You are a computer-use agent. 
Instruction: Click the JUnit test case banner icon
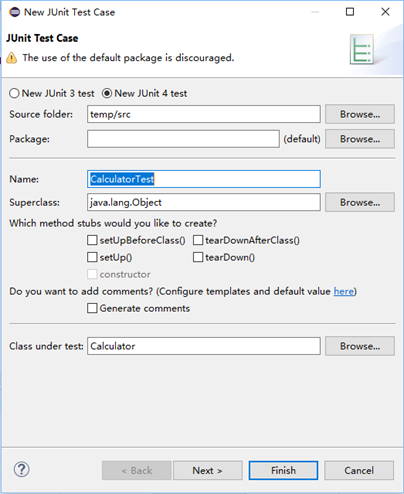coord(361,49)
